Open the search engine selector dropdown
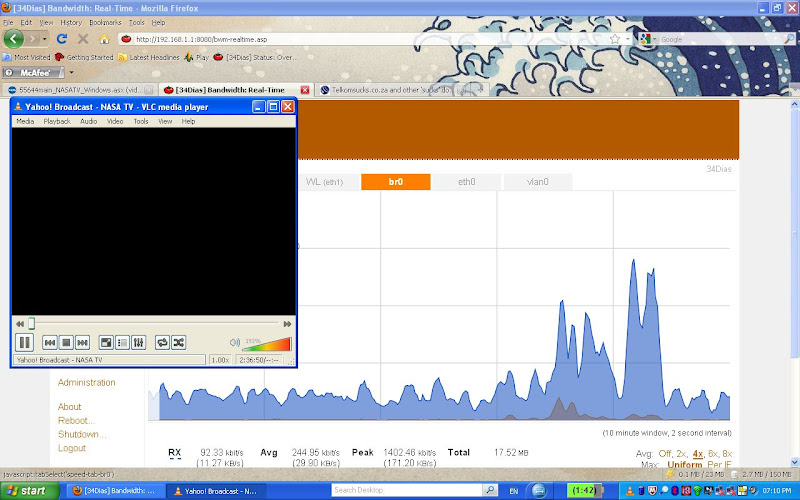Image resolution: width=800 pixels, height=500 pixels. 647,39
